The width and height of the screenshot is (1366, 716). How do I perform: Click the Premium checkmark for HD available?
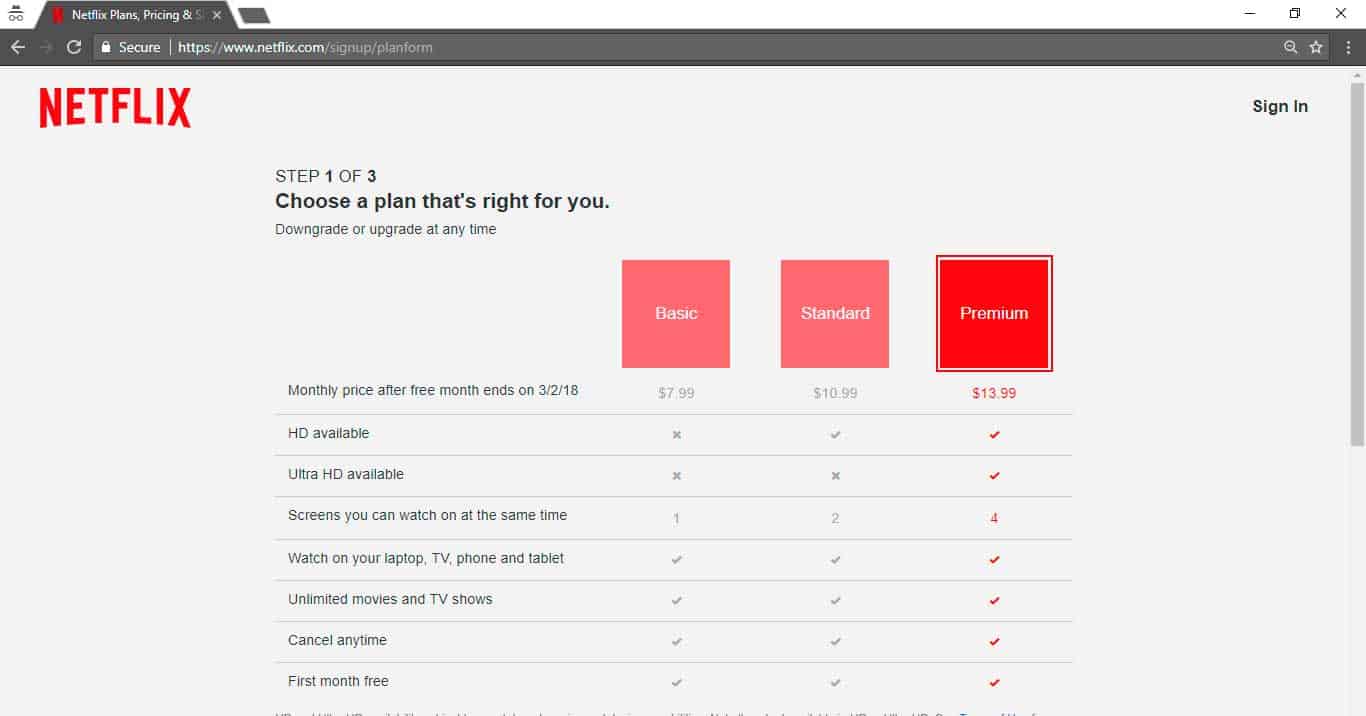(994, 435)
